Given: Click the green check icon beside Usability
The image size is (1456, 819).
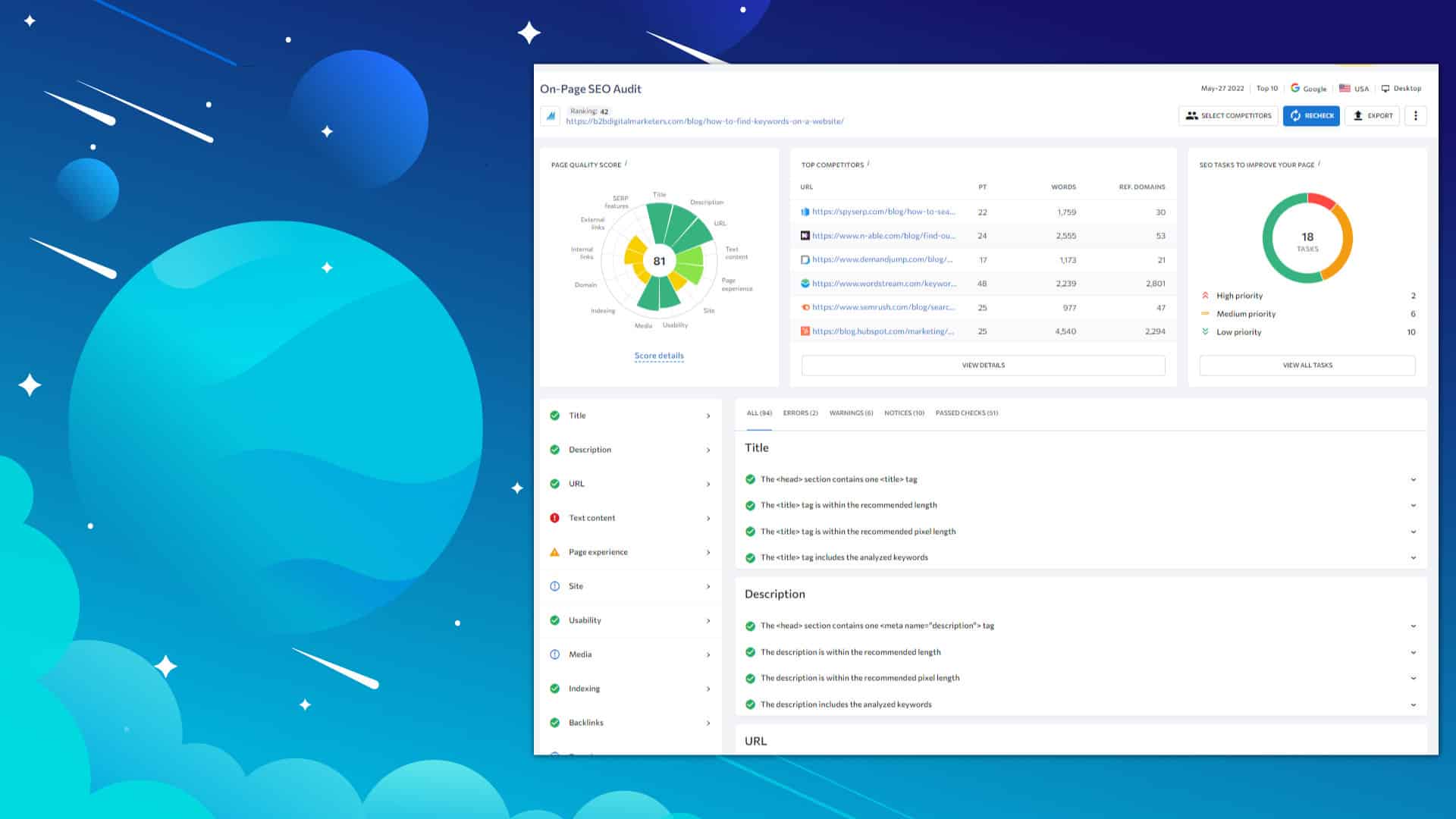Looking at the screenshot, I should 554,620.
